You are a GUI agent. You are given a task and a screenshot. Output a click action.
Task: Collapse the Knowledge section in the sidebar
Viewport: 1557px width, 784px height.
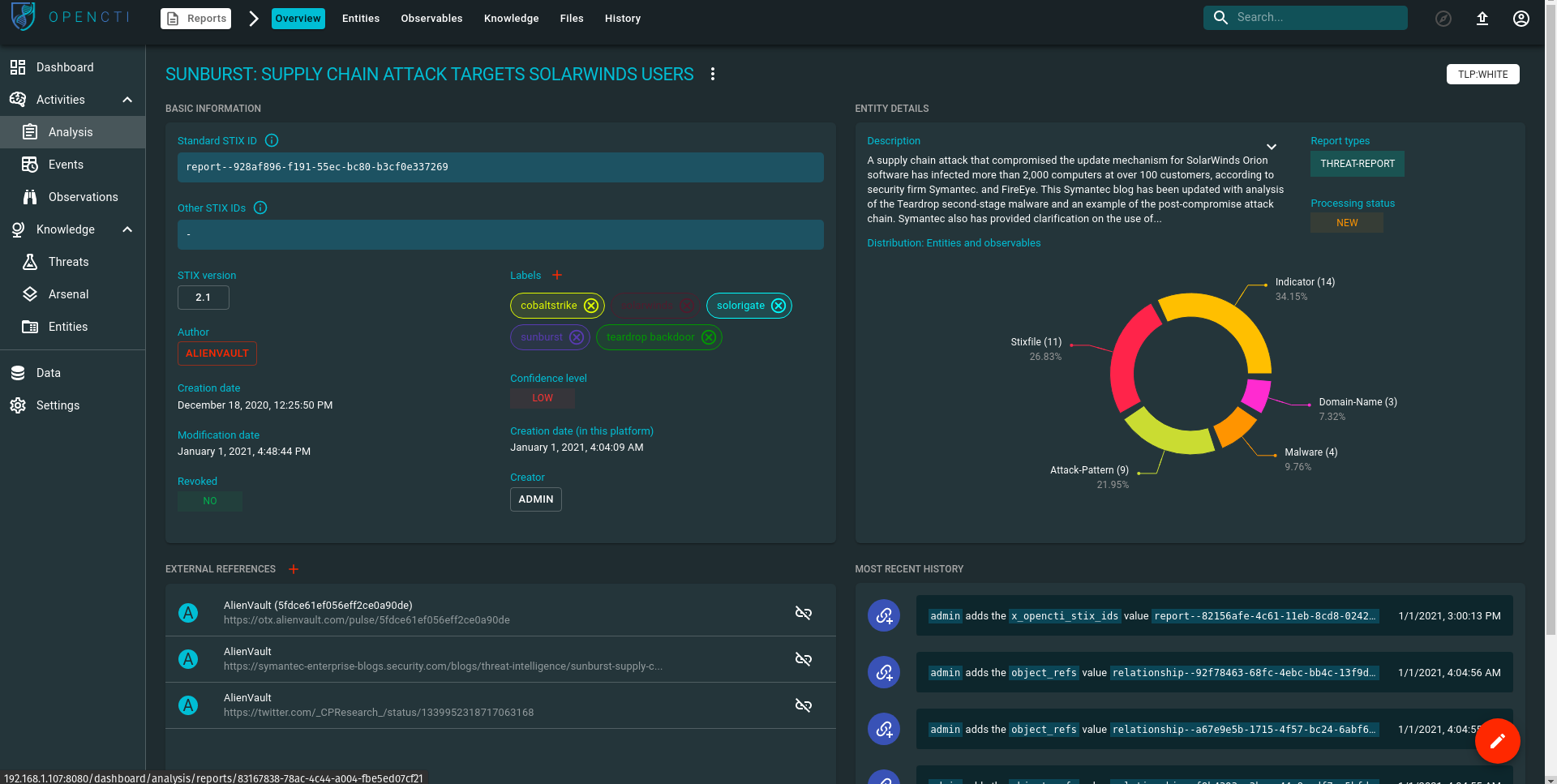coord(127,229)
